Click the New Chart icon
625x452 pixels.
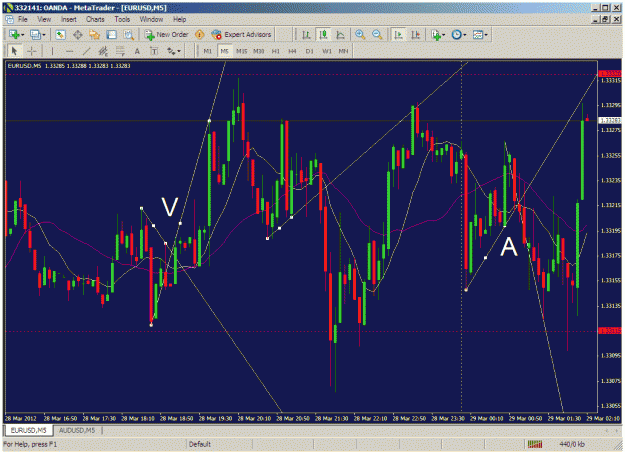(14, 35)
